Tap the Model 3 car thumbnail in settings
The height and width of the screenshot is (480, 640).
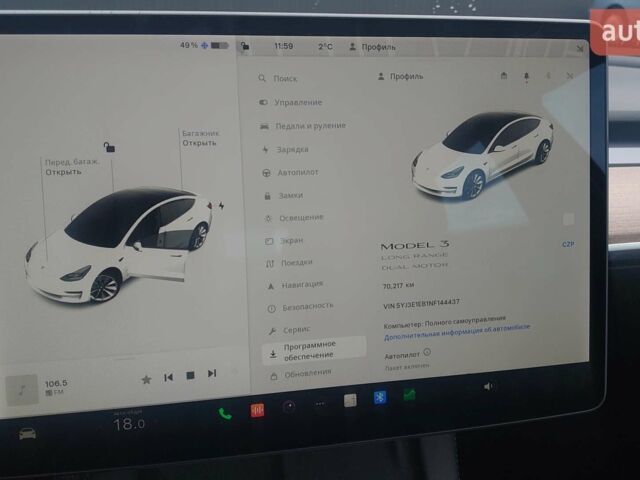tap(483, 156)
